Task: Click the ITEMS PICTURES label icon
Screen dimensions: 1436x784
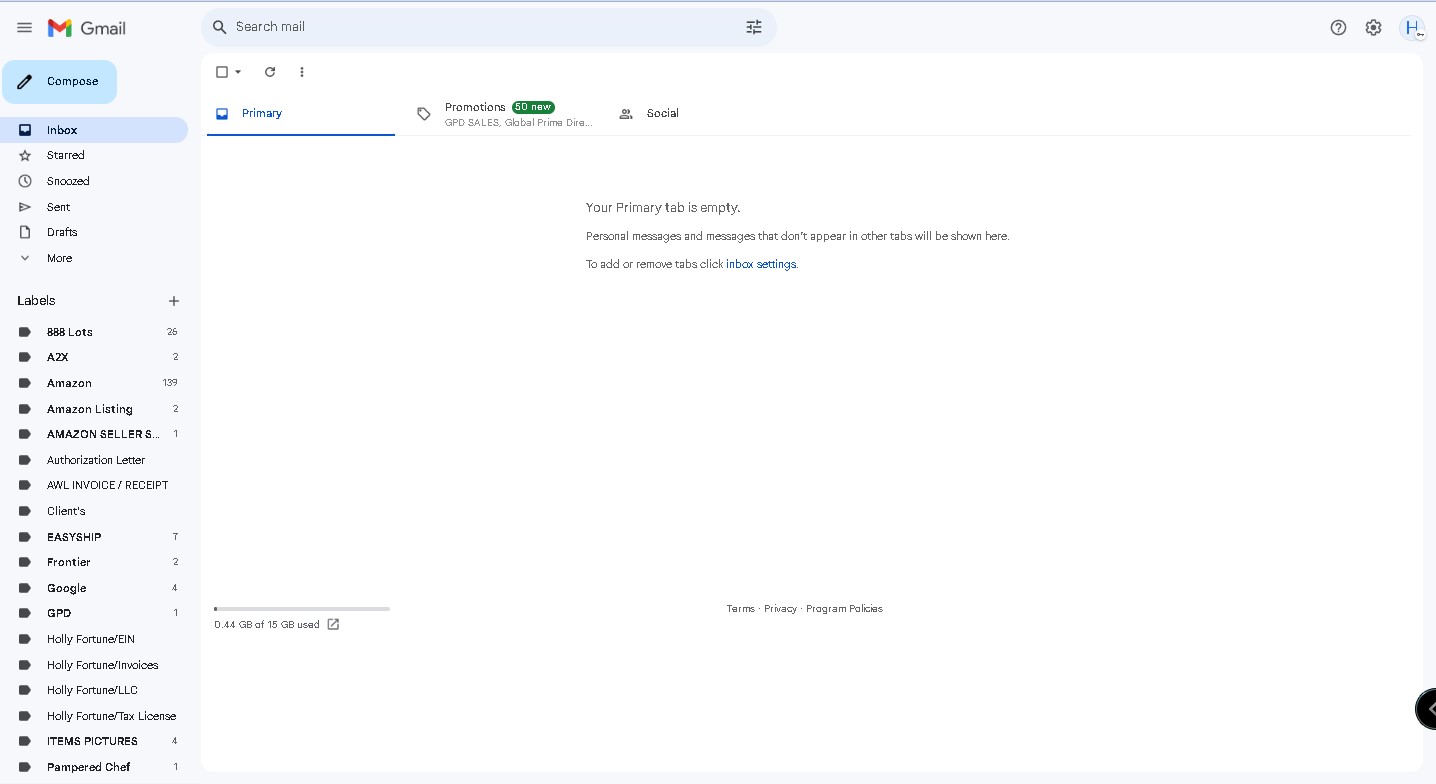Action: tap(25, 741)
